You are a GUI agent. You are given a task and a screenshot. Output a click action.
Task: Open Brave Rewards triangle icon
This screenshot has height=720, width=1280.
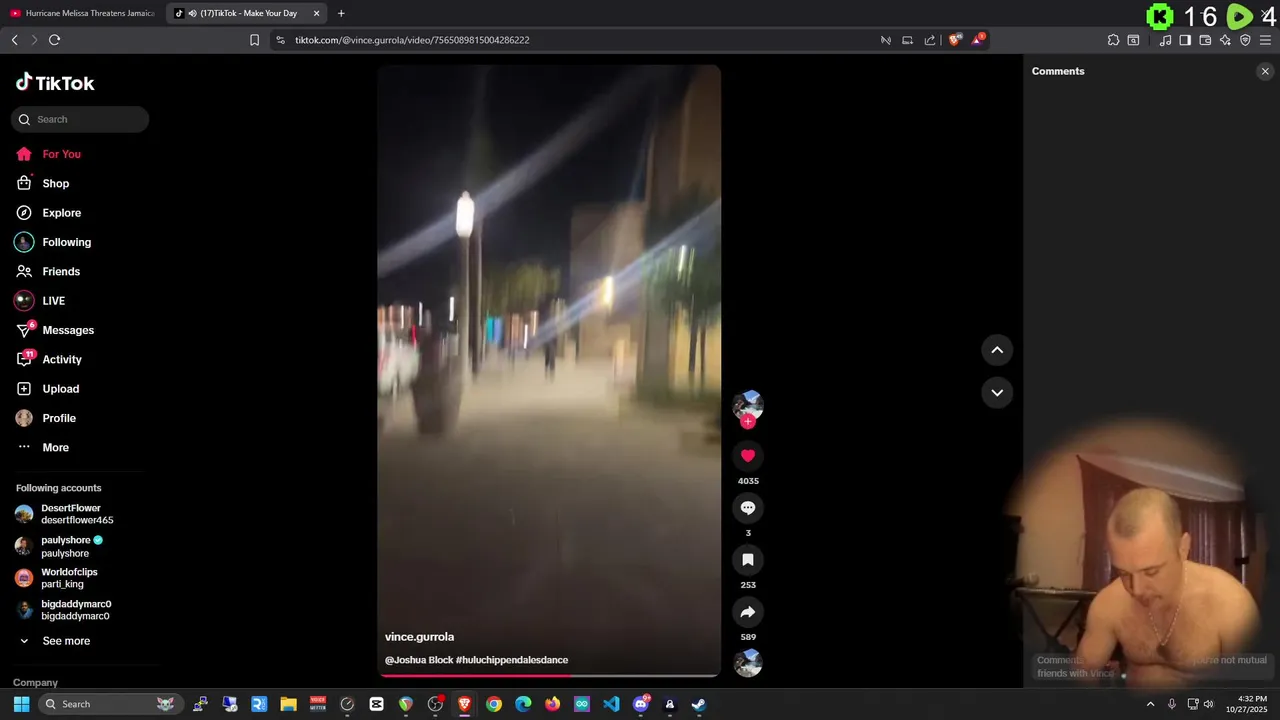[978, 40]
